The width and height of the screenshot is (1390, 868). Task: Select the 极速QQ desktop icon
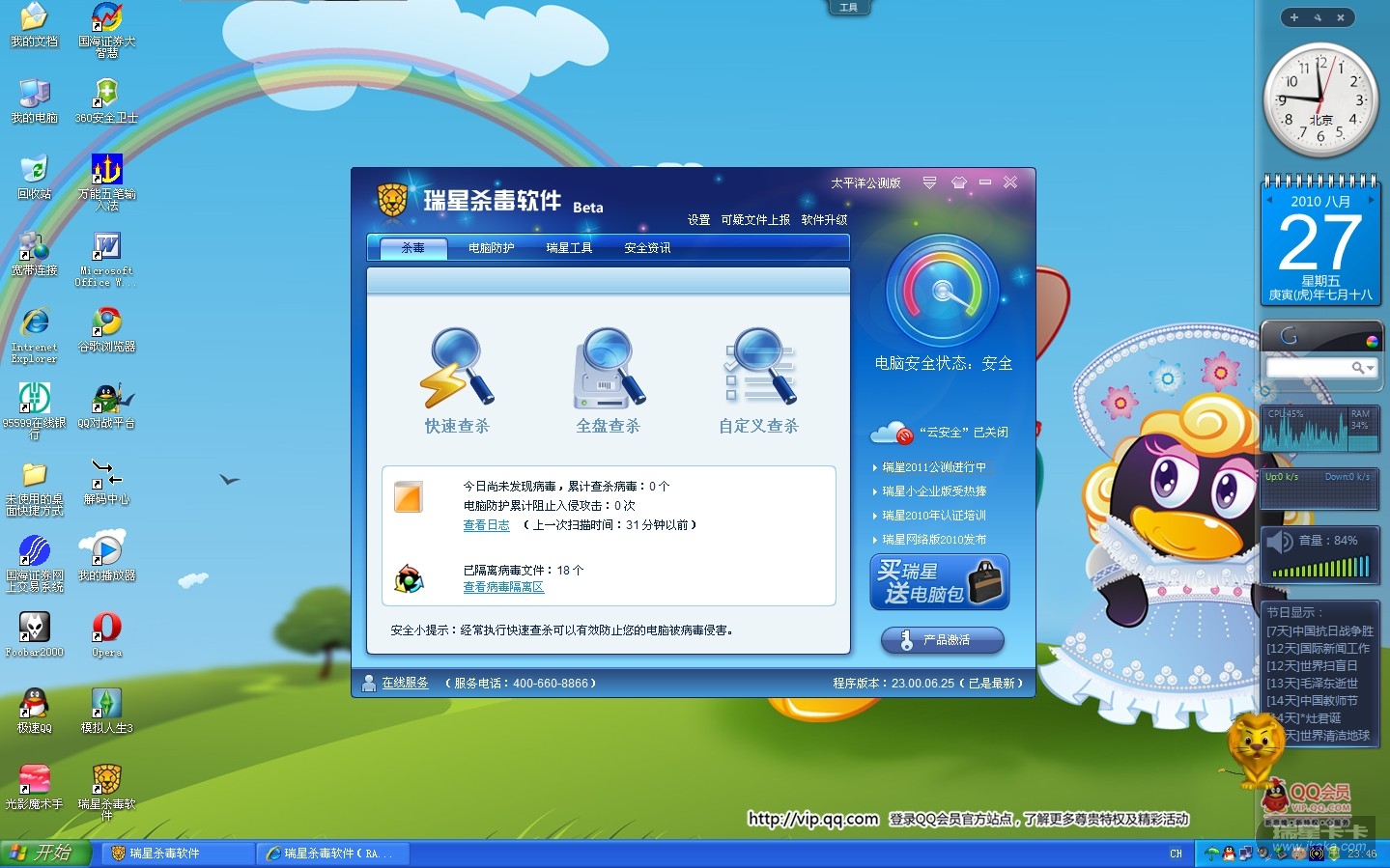(34, 712)
